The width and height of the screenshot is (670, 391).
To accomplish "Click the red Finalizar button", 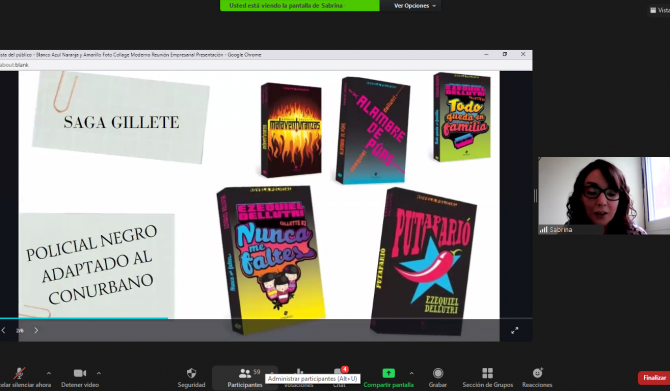I will click(654, 378).
